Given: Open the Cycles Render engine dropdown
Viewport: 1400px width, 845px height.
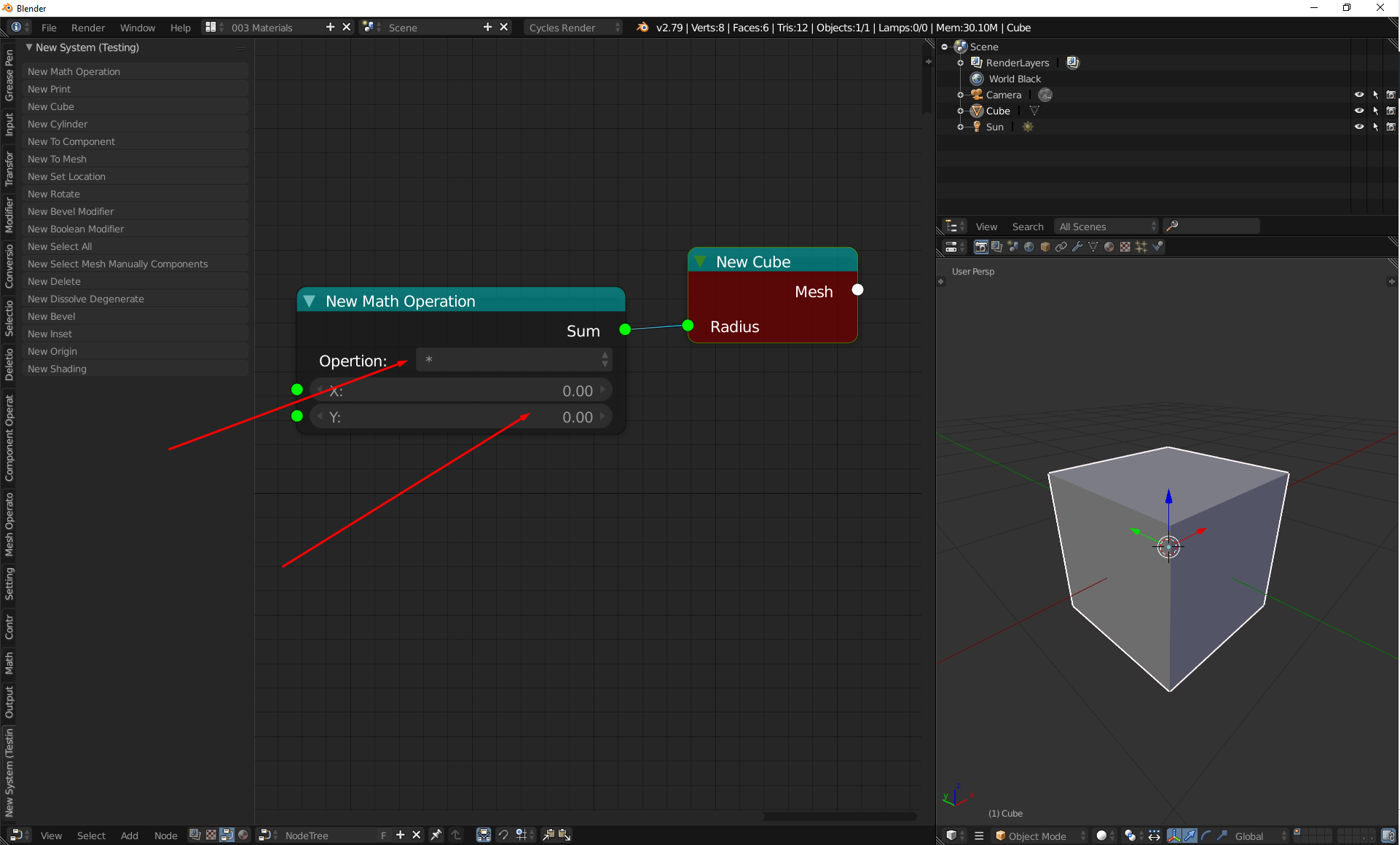Looking at the screenshot, I should point(574,28).
